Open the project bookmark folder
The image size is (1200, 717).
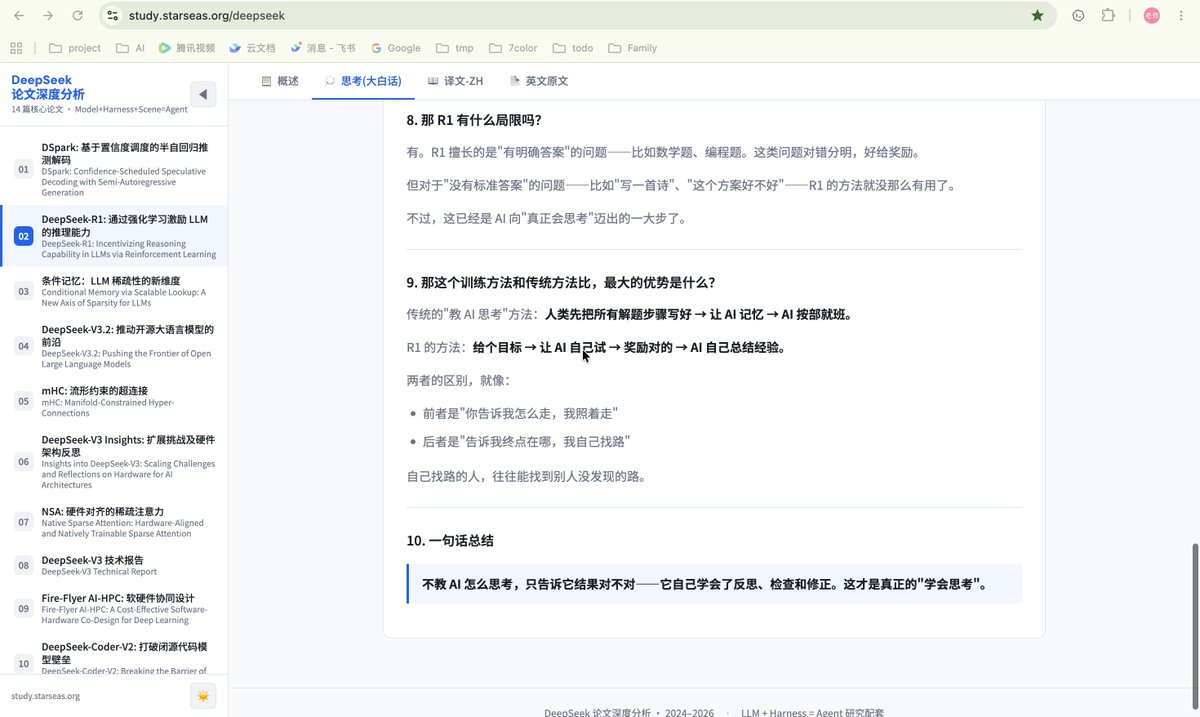click(75, 48)
